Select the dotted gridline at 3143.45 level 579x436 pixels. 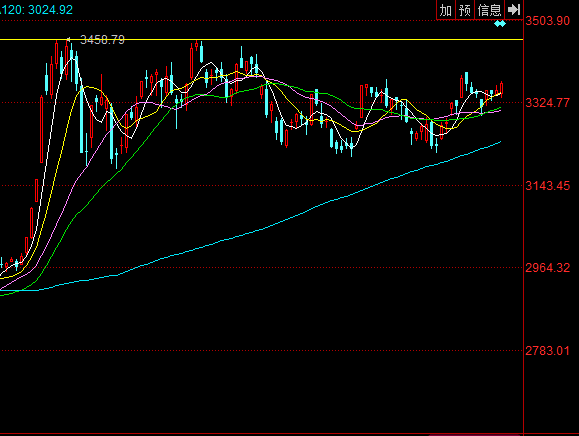point(261,186)
